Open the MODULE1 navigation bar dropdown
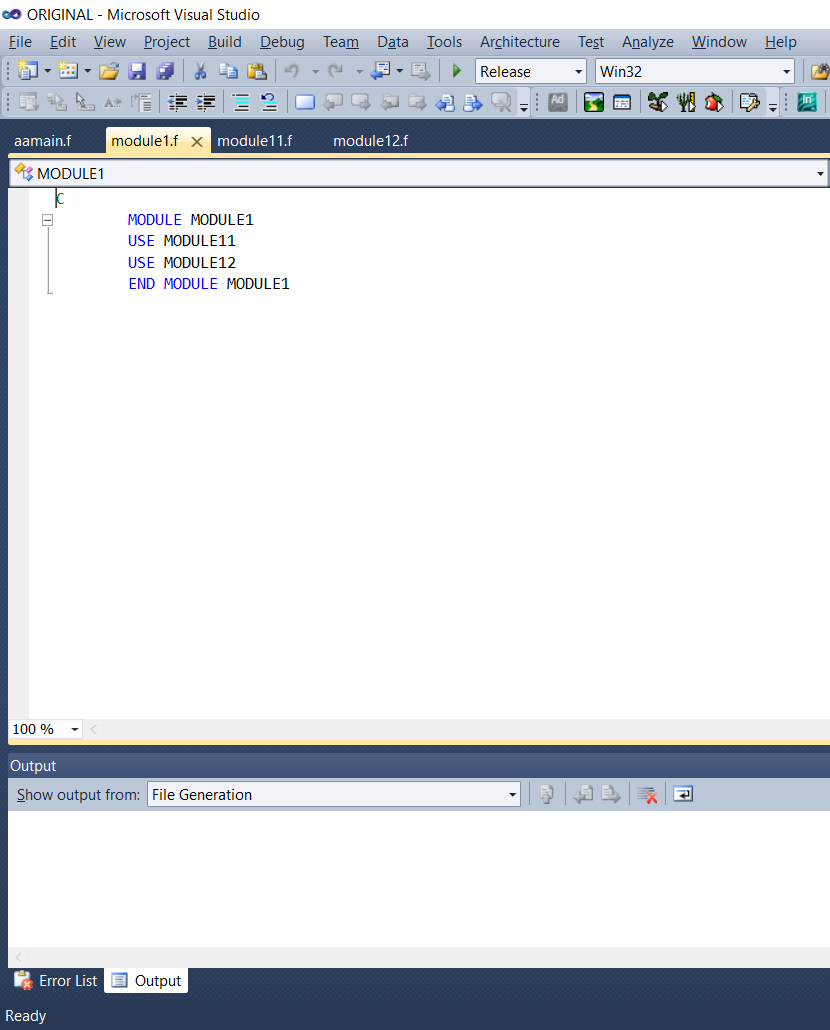830x1030 pixels. [819, 173]
